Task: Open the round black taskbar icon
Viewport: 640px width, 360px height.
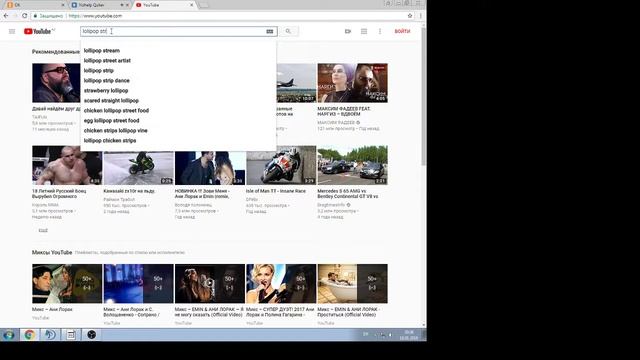Action: 92,335
